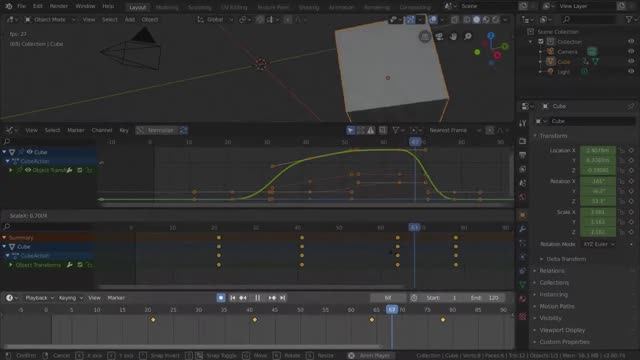Image resolution: width=640 pixels, height=360 pixels.
Task: Jump to the start frame button
Action: pyautogui.click(x=233, y=298)
